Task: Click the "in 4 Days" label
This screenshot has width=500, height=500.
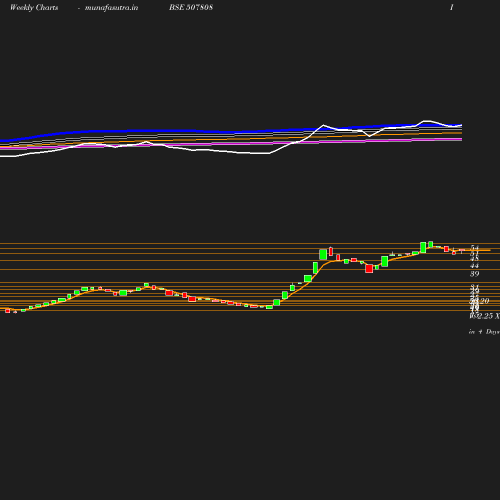Action: tap(484, 332)
